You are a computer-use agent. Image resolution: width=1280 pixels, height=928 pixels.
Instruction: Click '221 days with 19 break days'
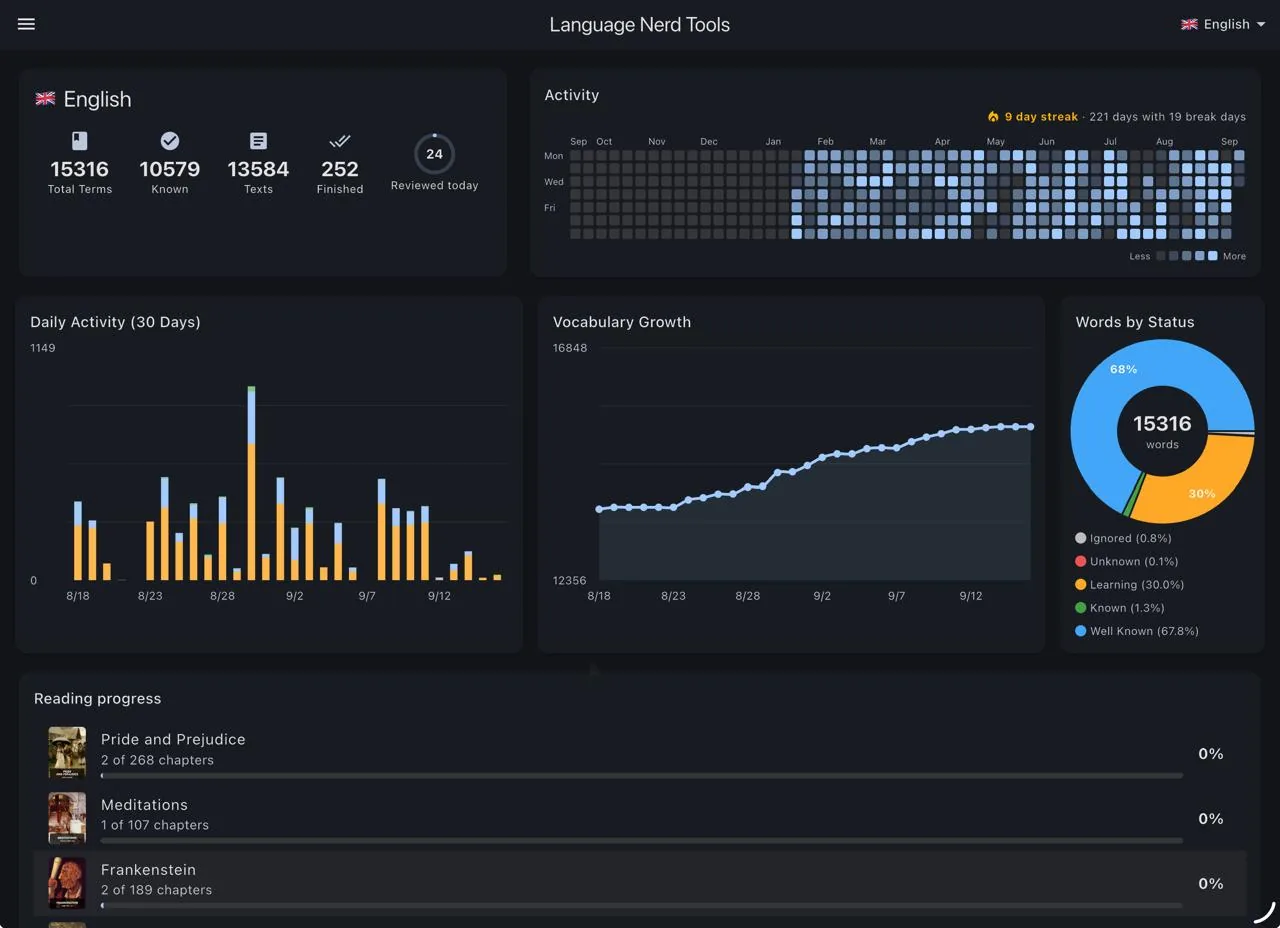coord(1167,117)
